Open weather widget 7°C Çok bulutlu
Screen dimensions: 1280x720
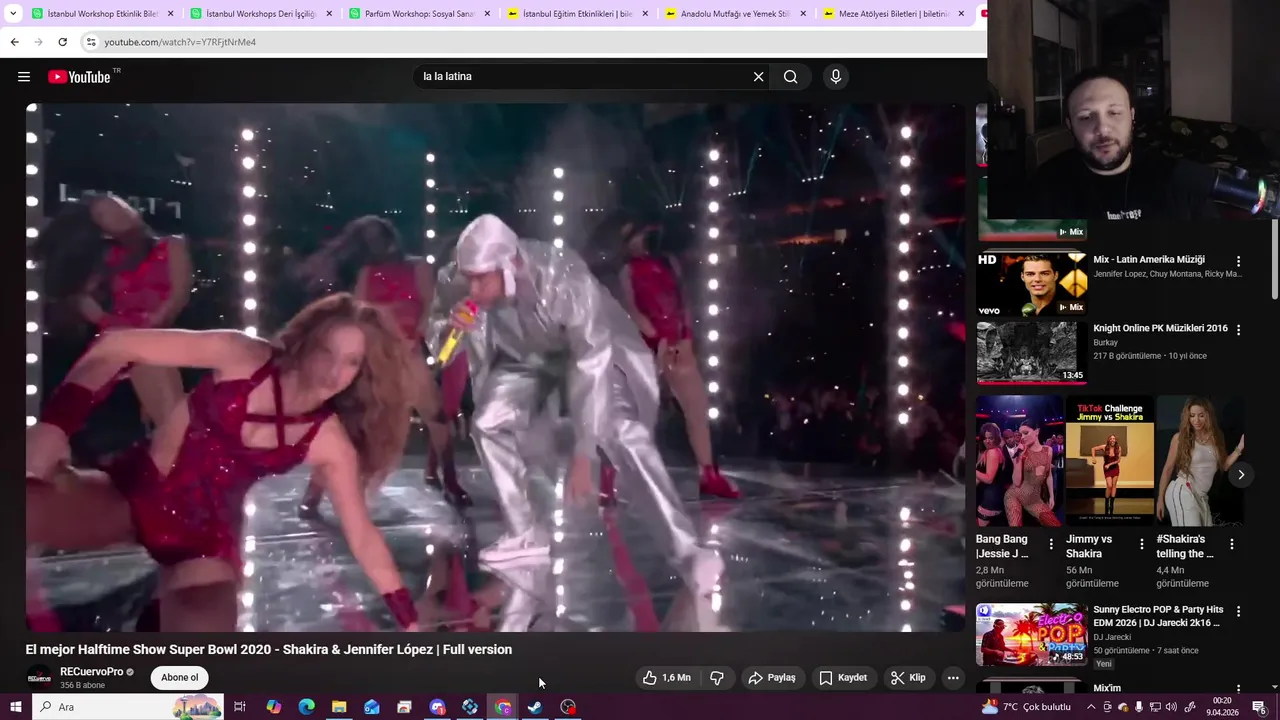click(x=1026, y=707)
